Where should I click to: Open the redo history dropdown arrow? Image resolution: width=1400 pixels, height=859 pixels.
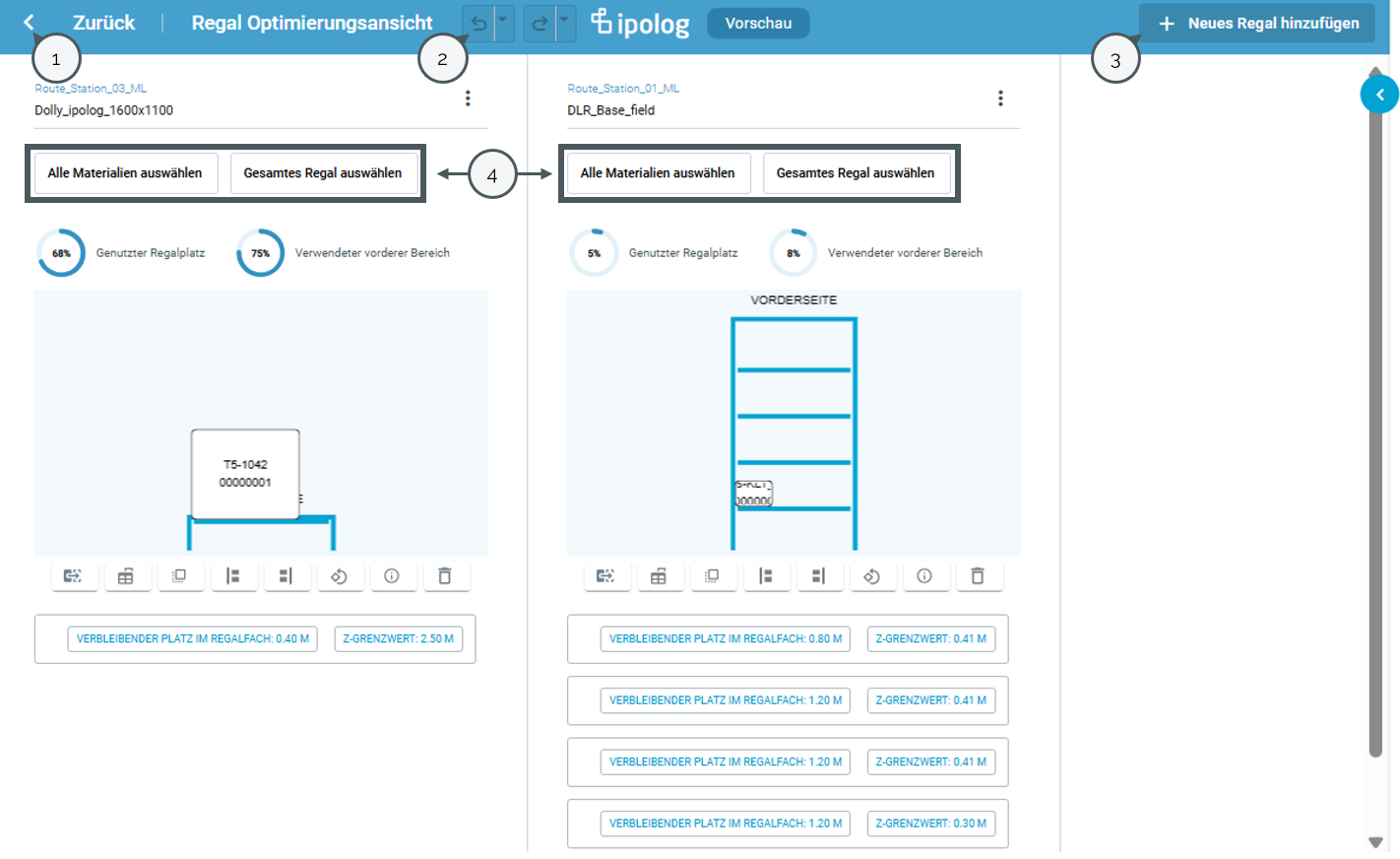[x=564, y=20]
